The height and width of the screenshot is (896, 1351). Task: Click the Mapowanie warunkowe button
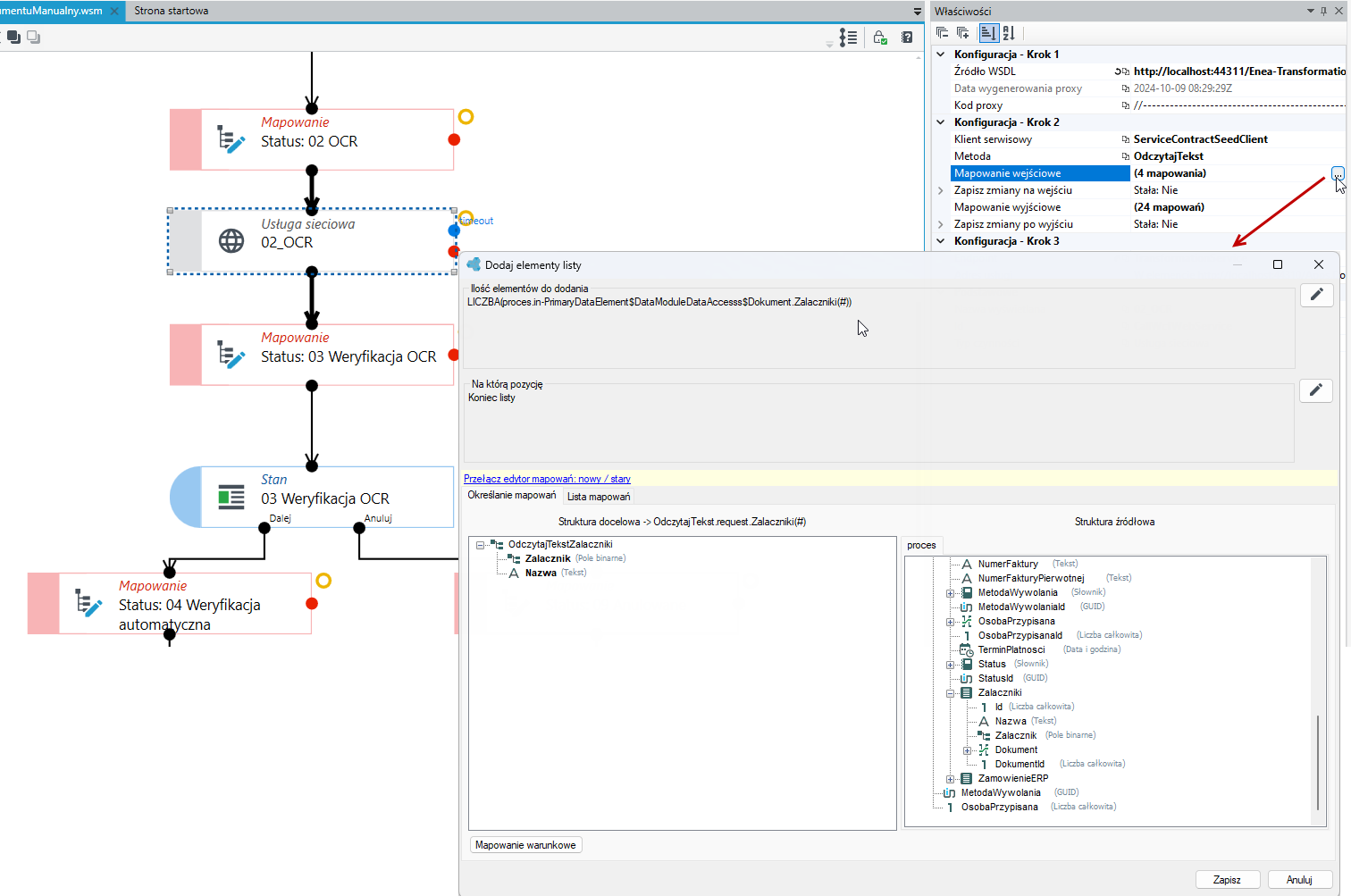click(525, 845)
